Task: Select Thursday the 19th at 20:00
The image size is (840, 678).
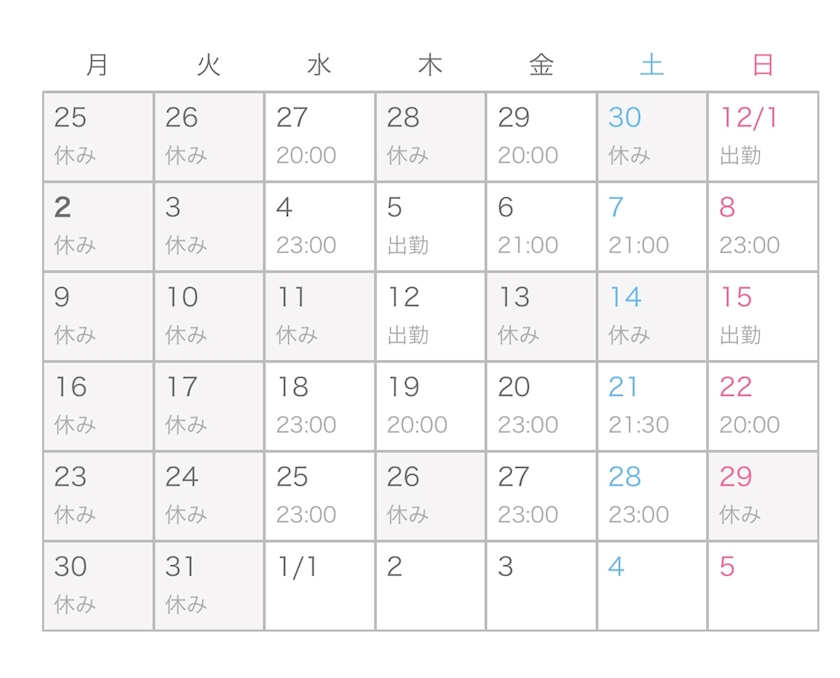Action: click(x=430, y=406)
